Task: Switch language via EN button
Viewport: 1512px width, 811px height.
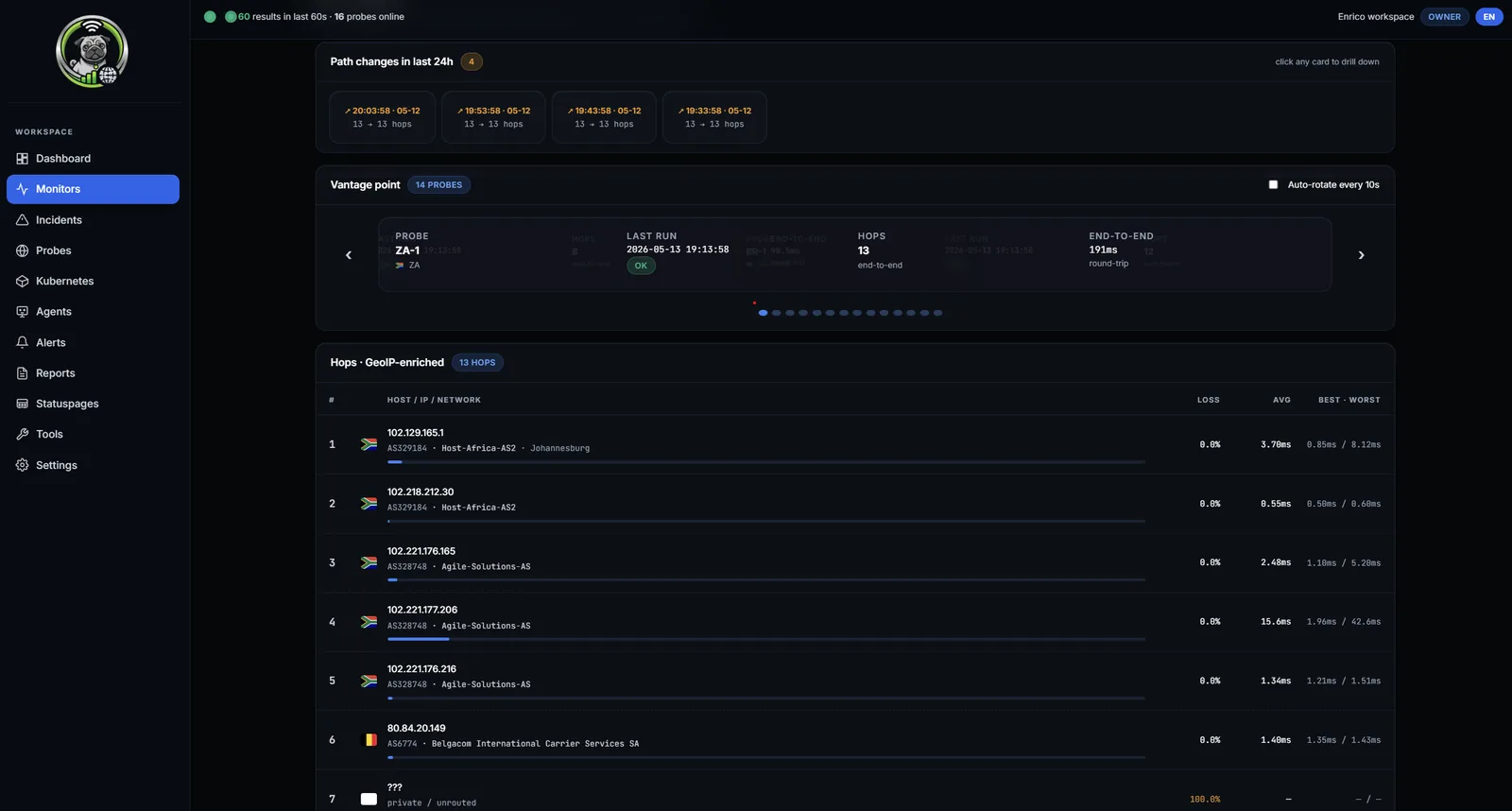Action: click(x=1488, y=17)
